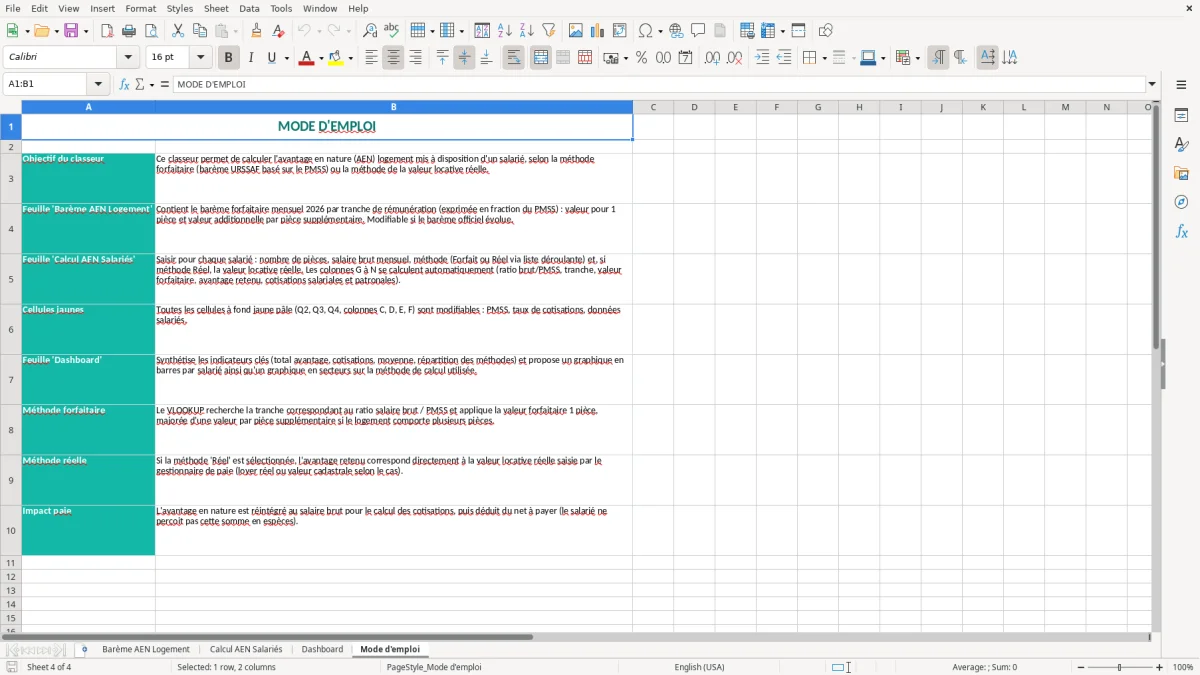Image resolution: width=1200 pixels, height=675 pixels.
Task: Open Font Color dropdown arrow
Action: pos(320,58)
